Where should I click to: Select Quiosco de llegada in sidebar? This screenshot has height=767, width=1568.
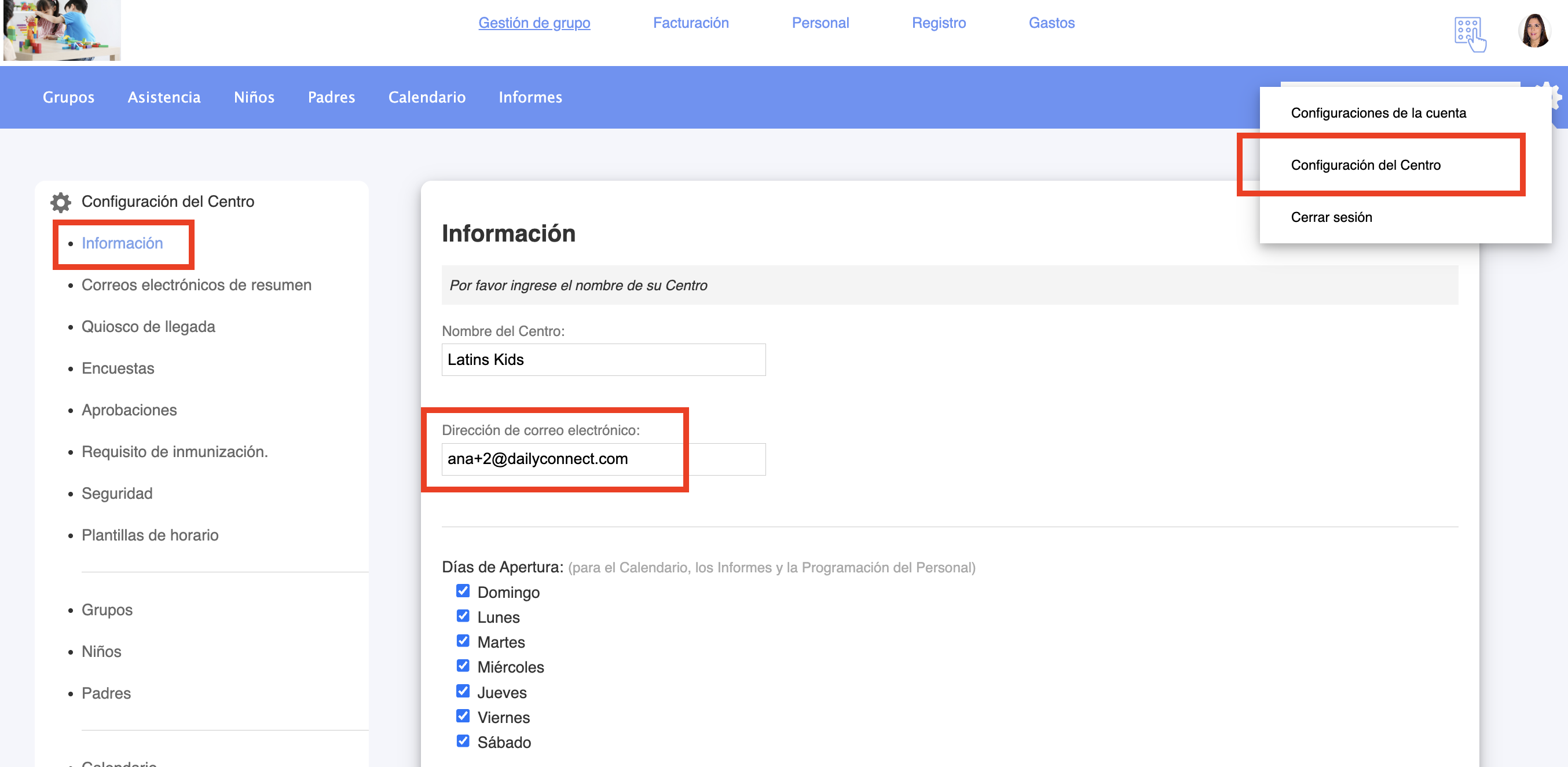(148, 327)
